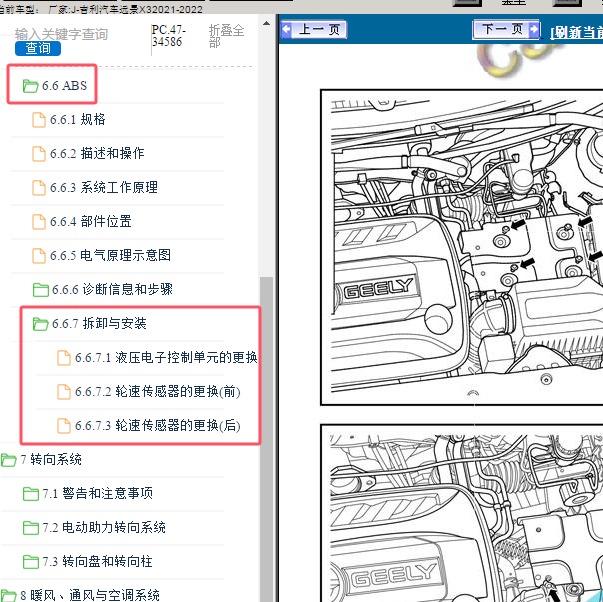Viewport: 603px width, 602px height.
Task: Open 6.6.3 系统工作原理 page
Action: point(104,187)
